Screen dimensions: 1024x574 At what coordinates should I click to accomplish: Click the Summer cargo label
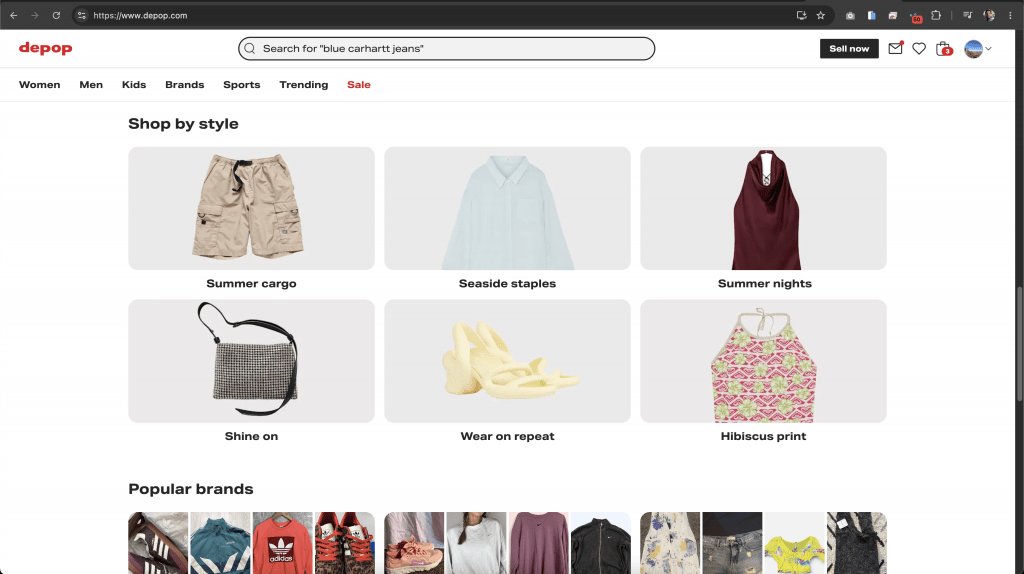251,283
